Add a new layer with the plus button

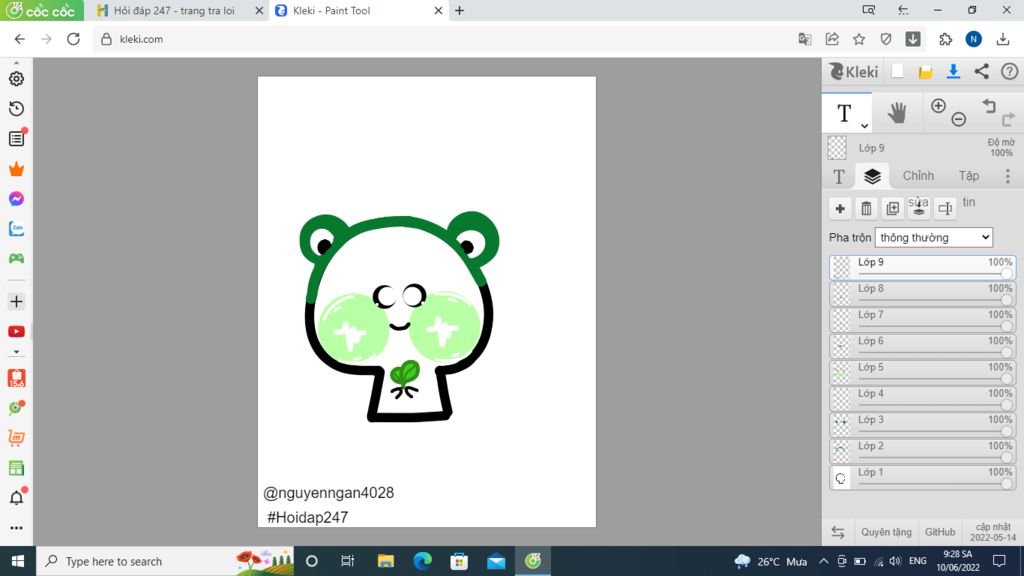(840, 209)
